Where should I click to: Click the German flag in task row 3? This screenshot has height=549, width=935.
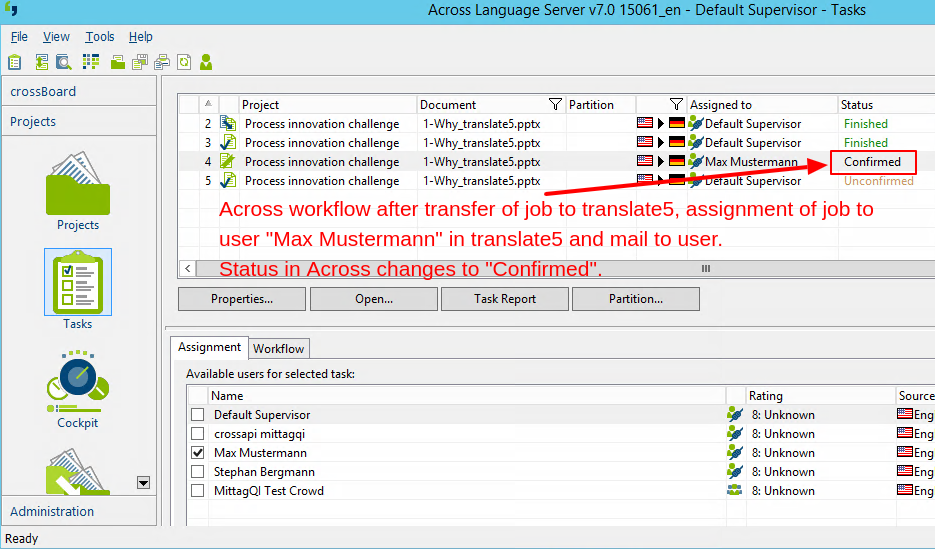pos(677,142)
